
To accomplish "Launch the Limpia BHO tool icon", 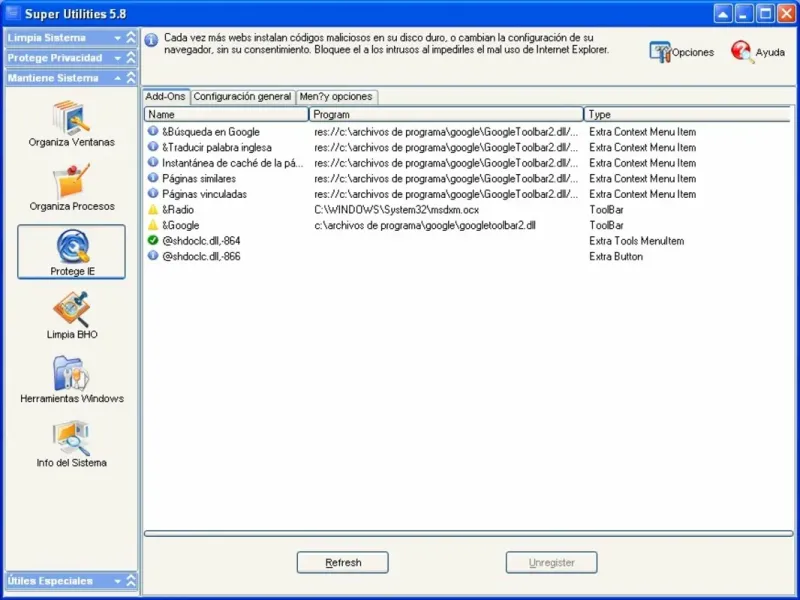I will (x=71, y=309).
